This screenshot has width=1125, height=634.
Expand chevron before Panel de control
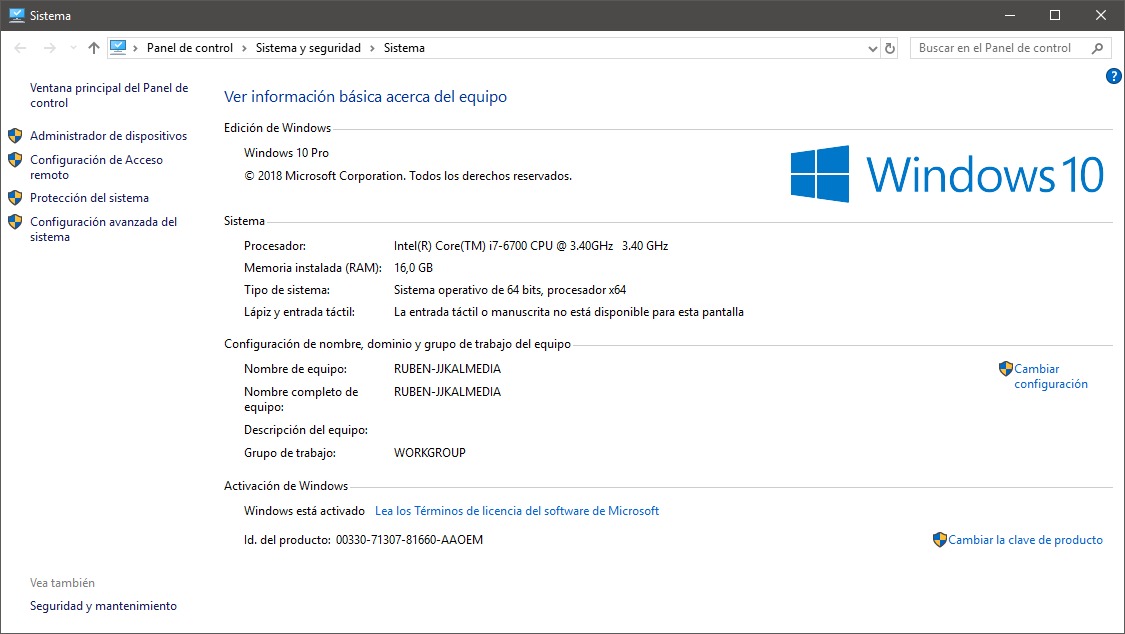pyautogui.click(x=135, y=48)
